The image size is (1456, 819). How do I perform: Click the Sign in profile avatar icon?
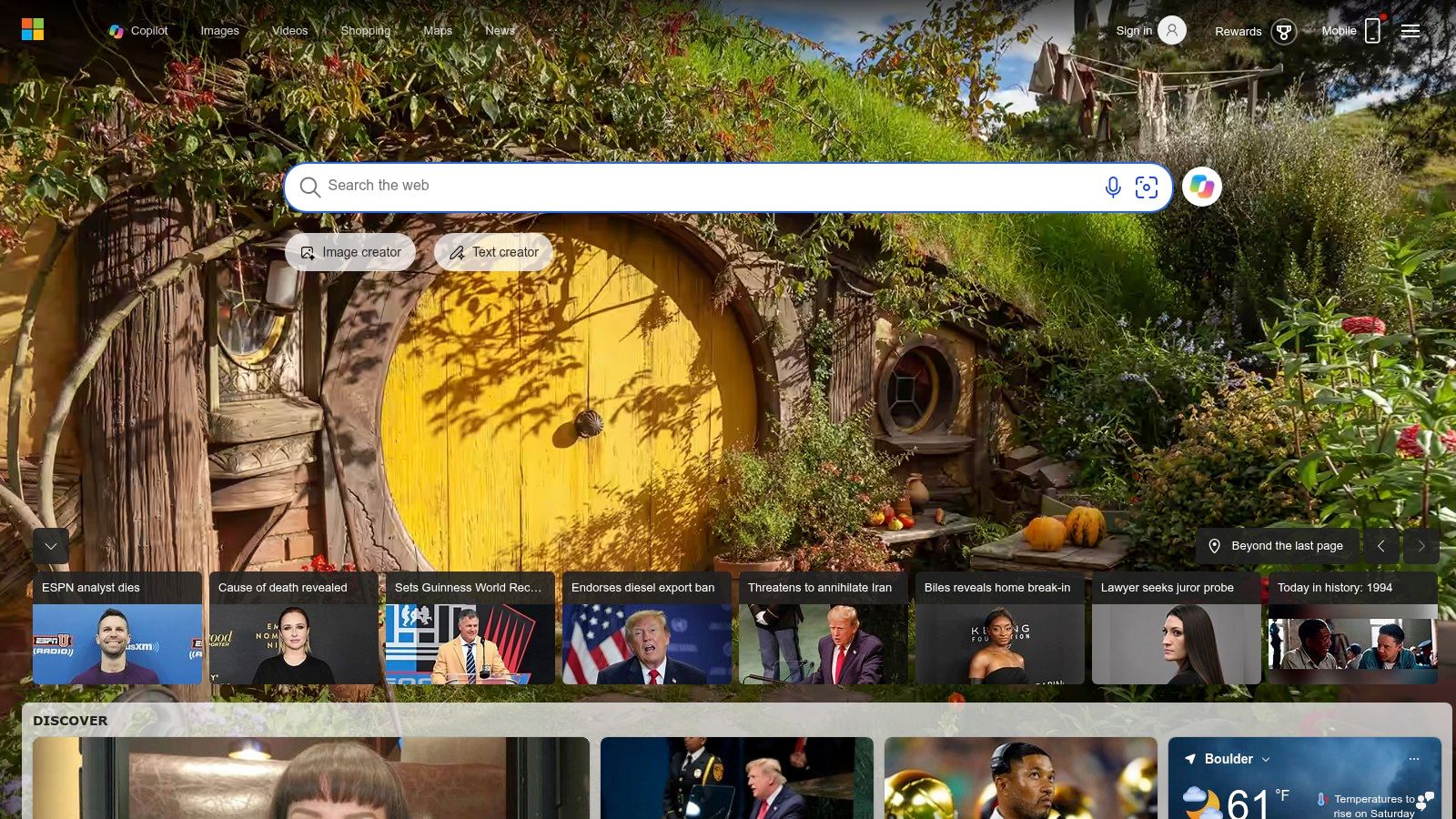tap(1172, 31)
